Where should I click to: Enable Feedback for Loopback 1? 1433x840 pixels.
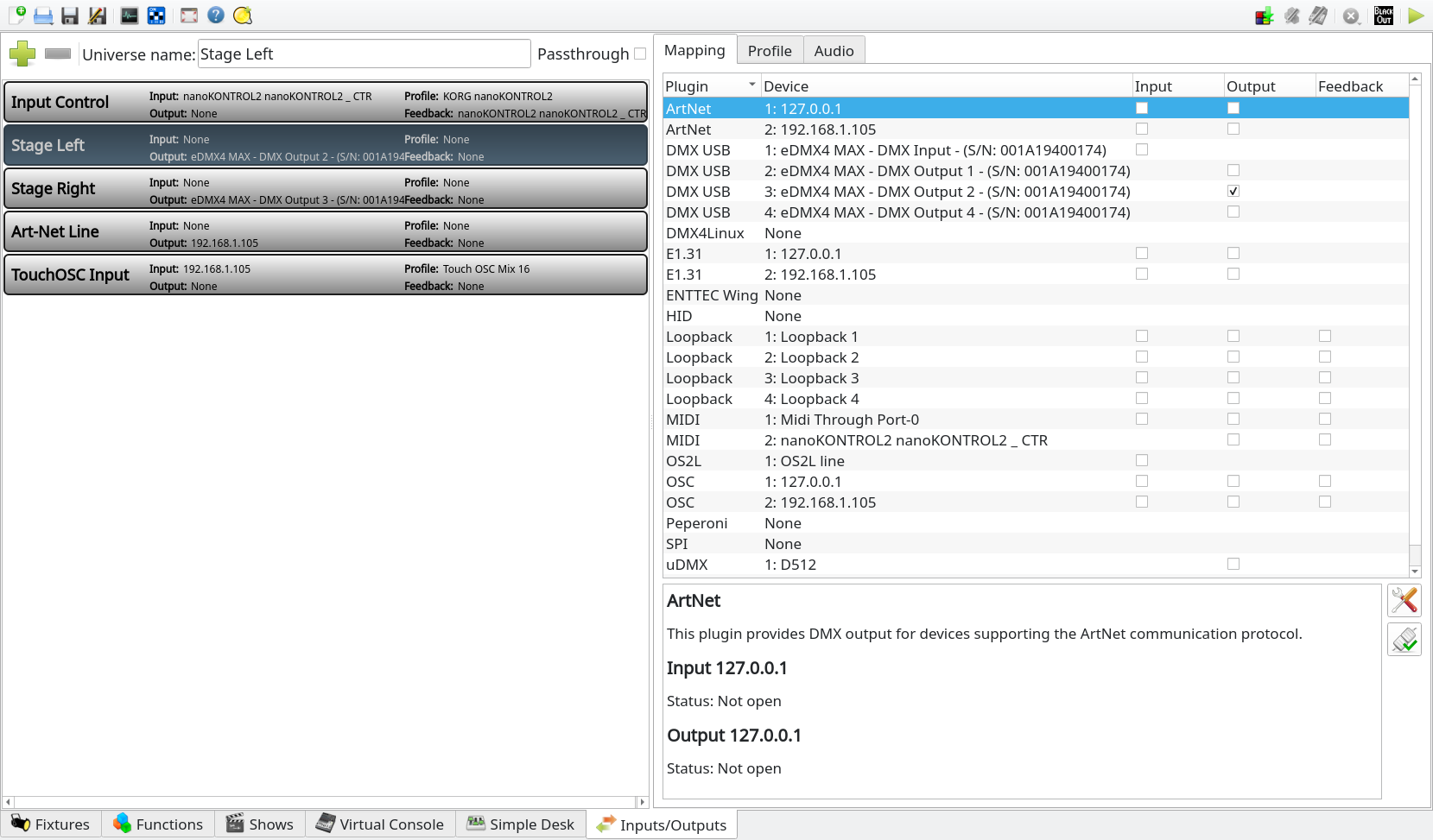tap(1325, 336)
